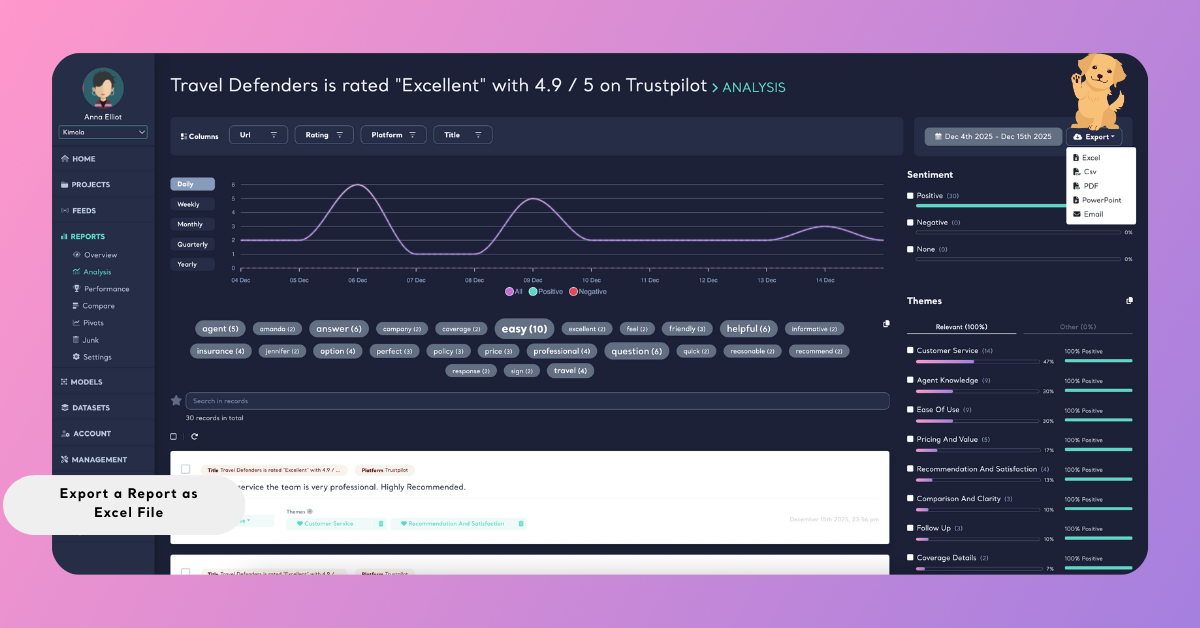Image resolution: width=1200 pixels, height=628 pixels.
Task: Set chart interval to Quarterly
Action: 192,244
